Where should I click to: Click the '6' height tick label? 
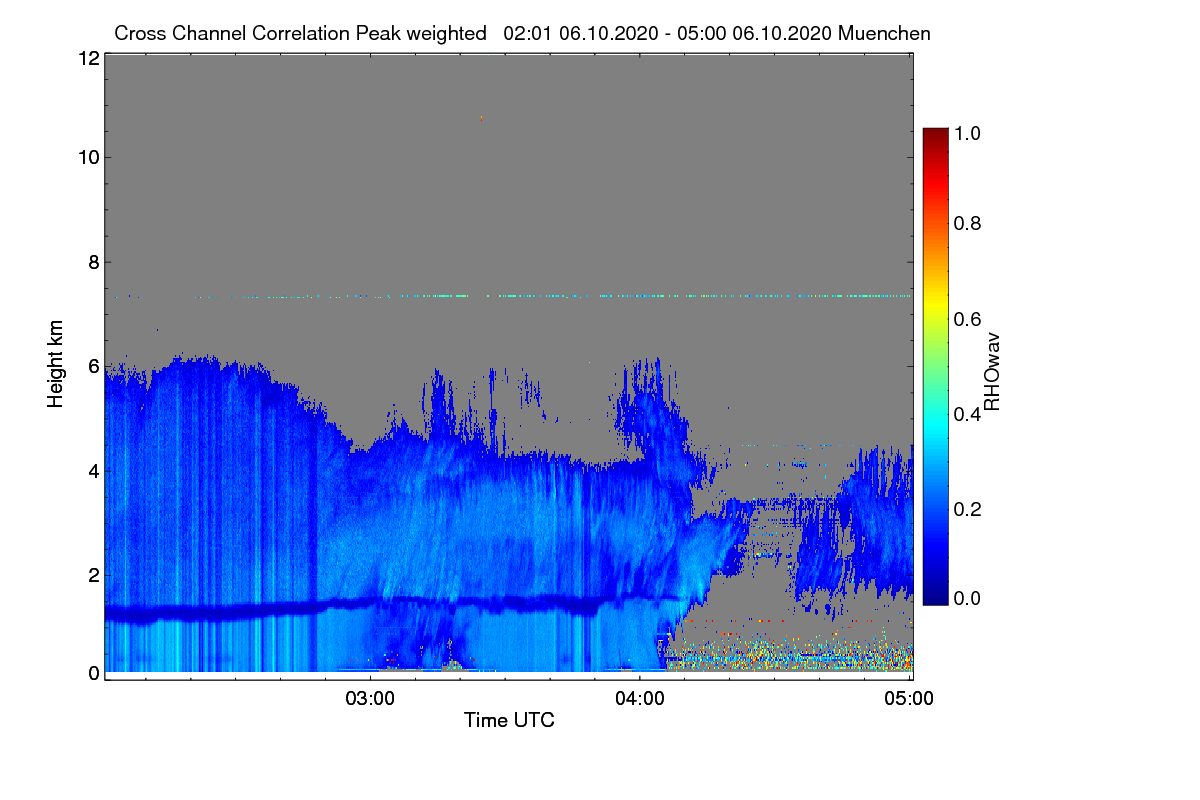tap(93, 366)
